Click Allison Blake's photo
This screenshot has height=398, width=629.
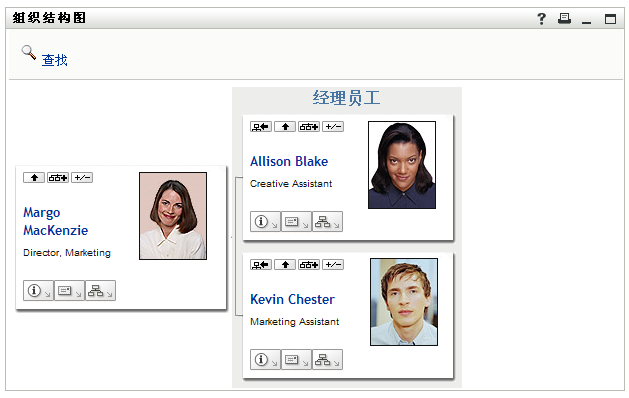pos(402,165)
